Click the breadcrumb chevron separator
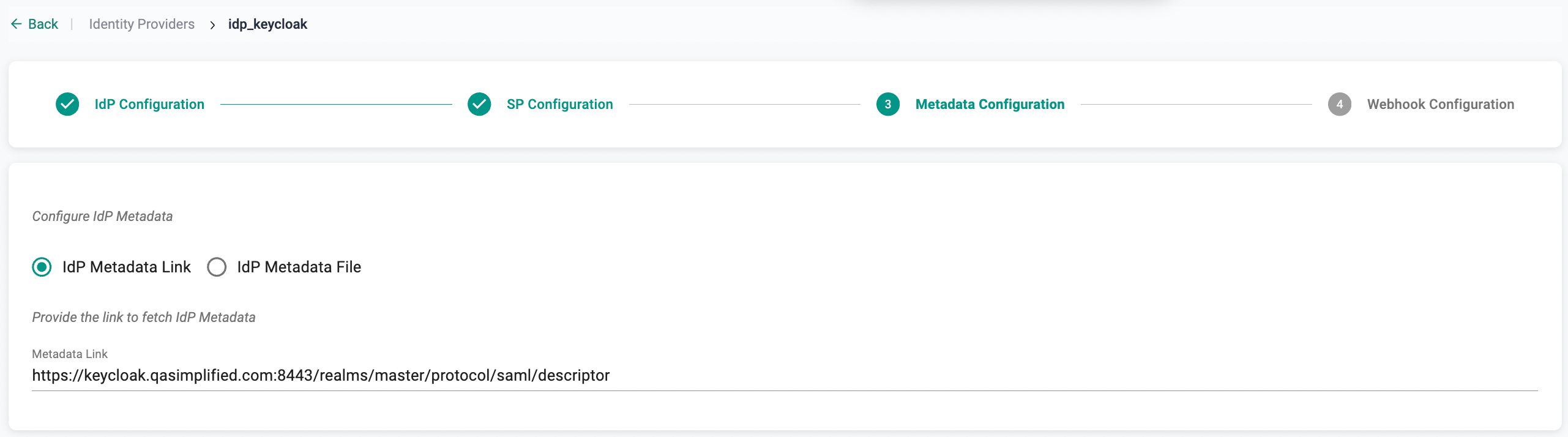 click(x=212, y=25)
